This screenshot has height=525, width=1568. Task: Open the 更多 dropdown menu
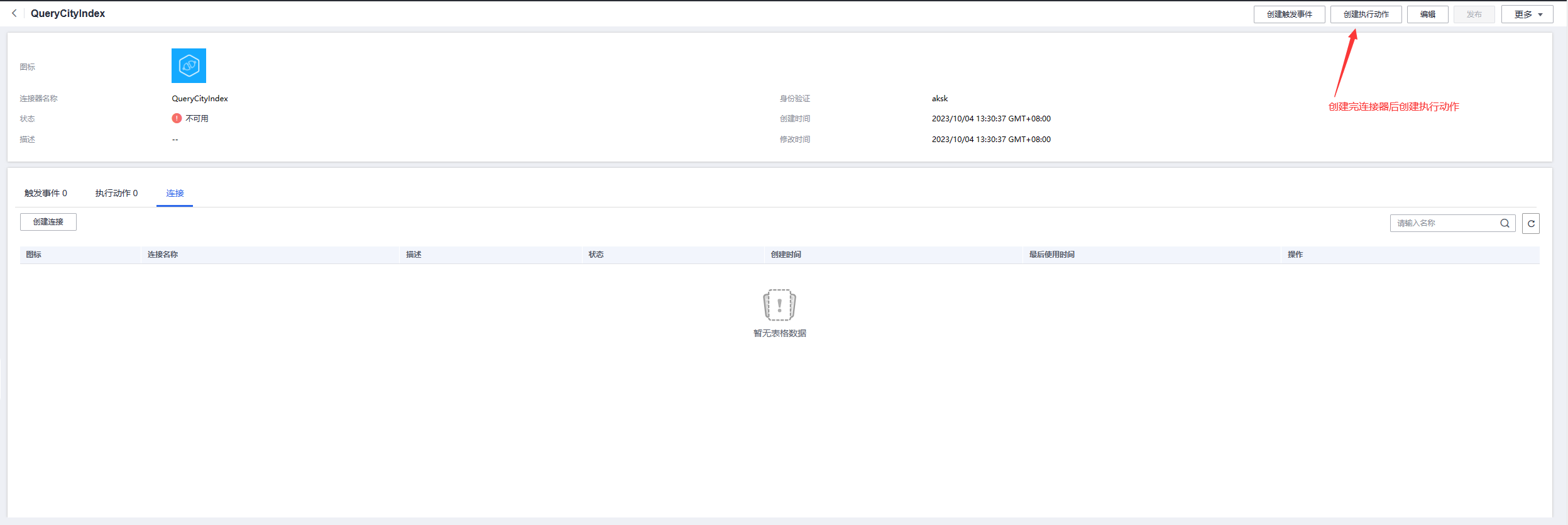point(1527,14)
